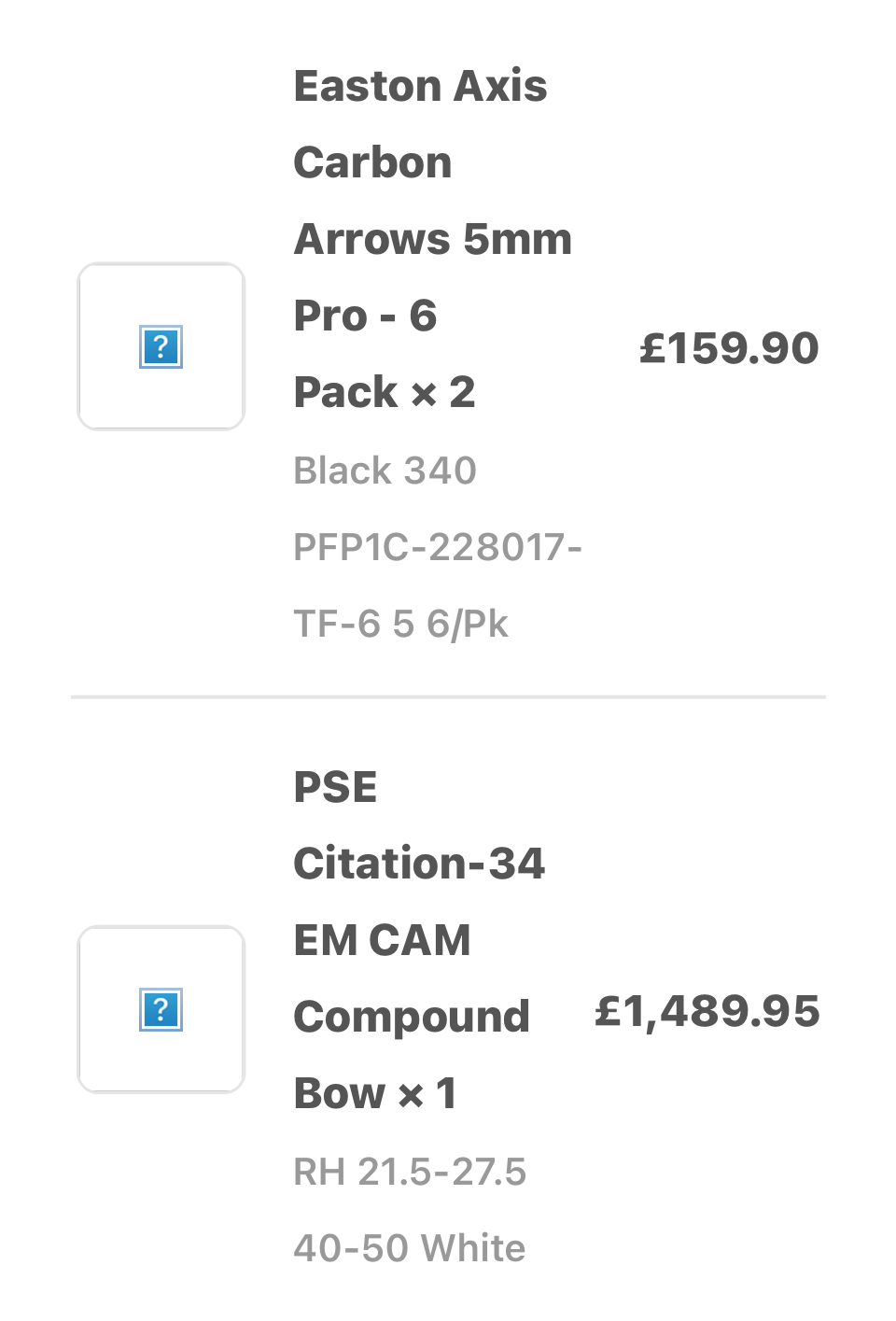
Task: Click the 40-50 White variant text
Action: (x=410, y=1248)
